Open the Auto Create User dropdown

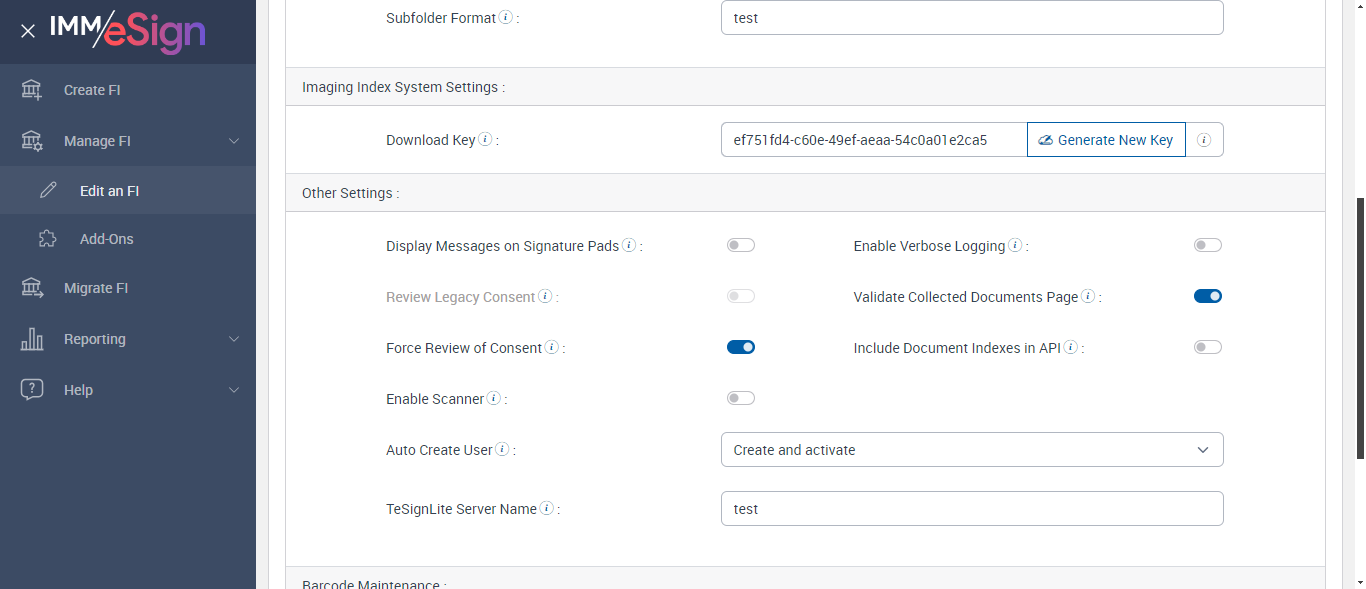[x=972, y=450]
